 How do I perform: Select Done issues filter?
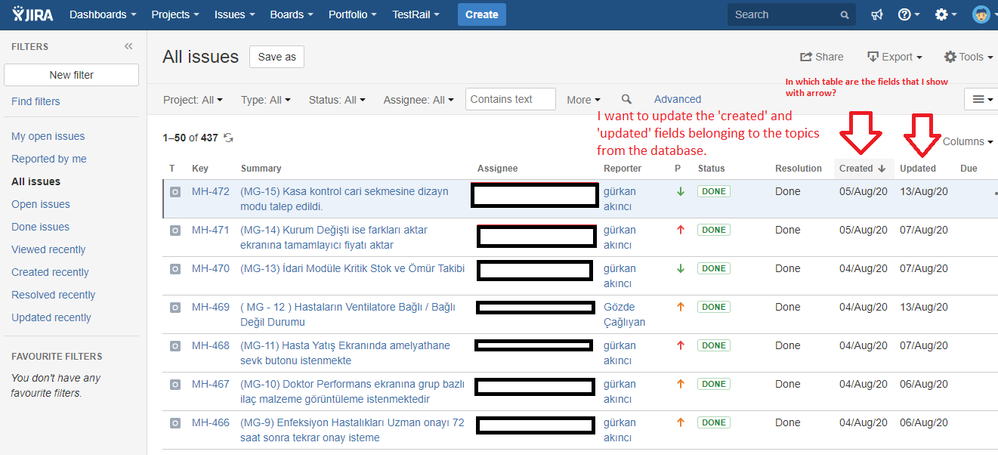(40, 227)
